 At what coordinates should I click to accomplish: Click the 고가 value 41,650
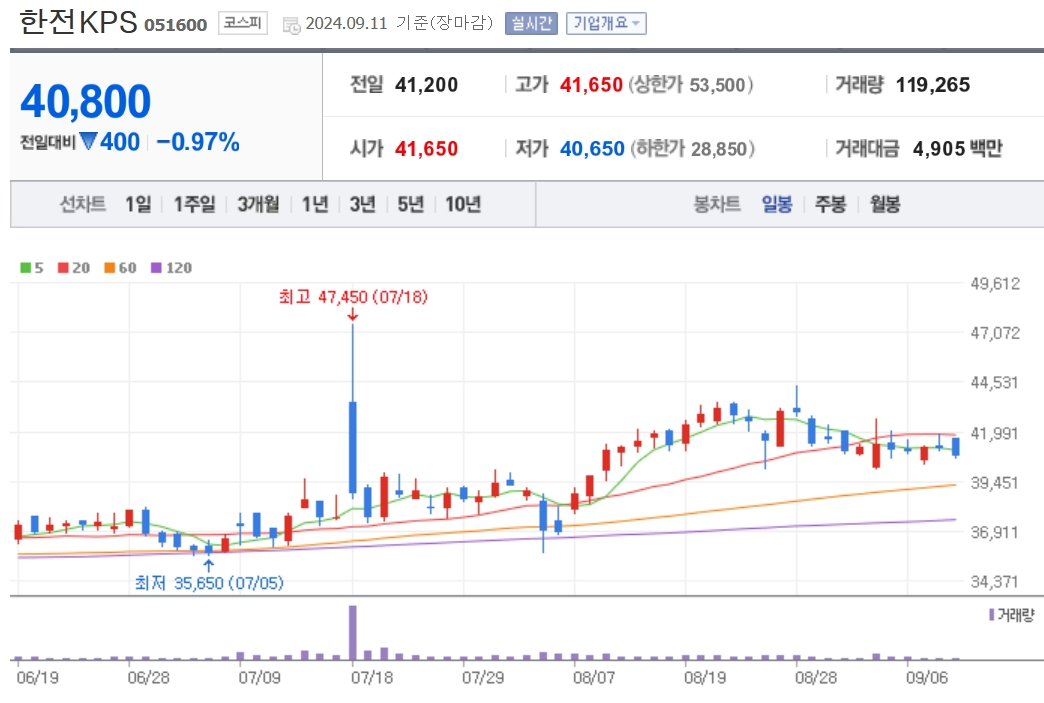click(591, 85)
